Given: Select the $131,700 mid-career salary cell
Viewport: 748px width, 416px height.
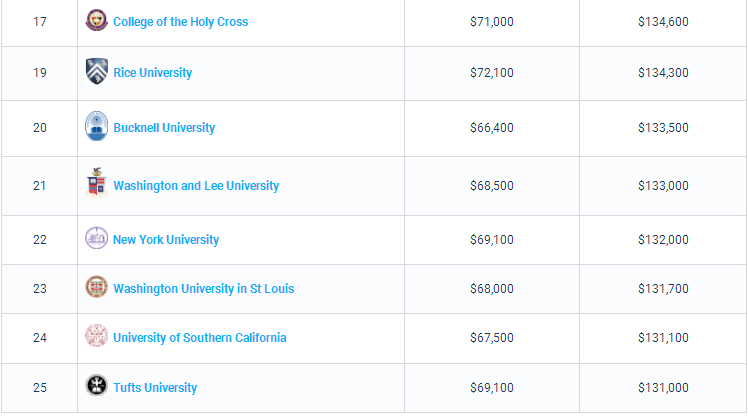Looking at the screenshot, I should [663, 289].
